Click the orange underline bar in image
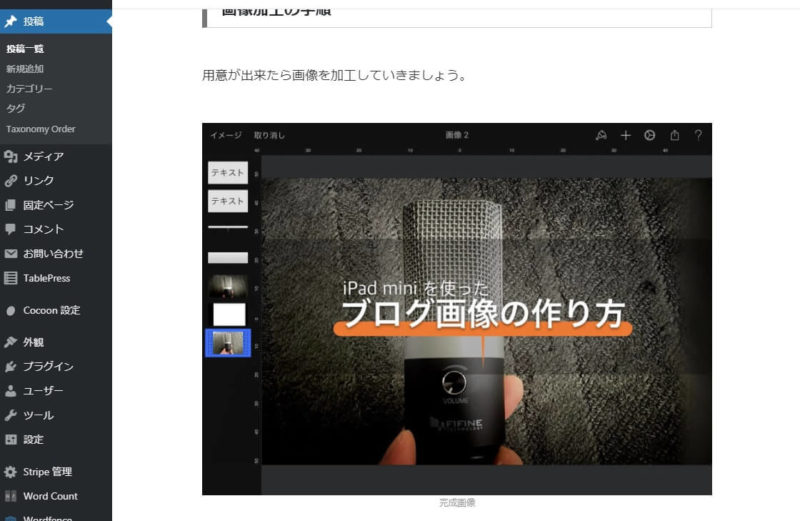The height and width of the screenshot is (521, 800). [483, 329]
